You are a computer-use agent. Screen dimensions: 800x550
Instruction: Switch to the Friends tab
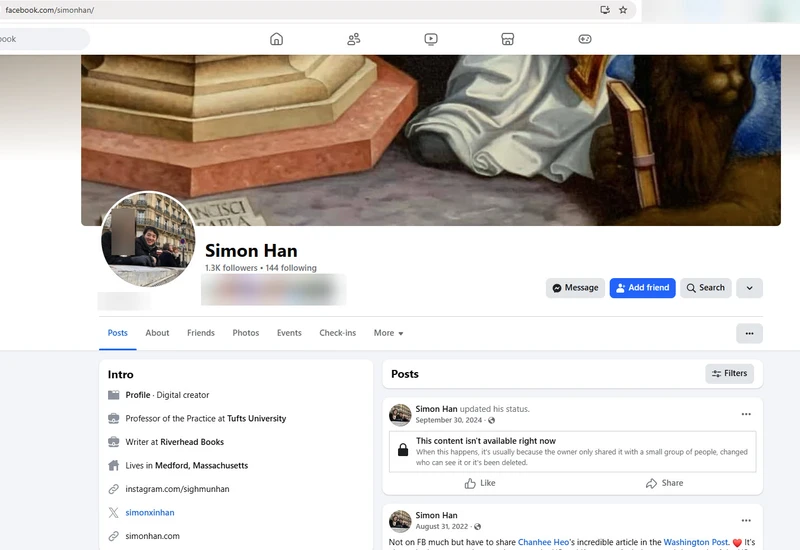[x=201, y=333]
